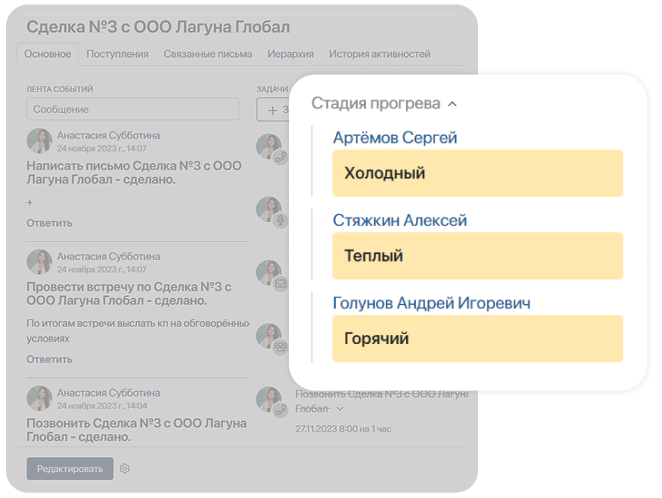Viewport: 662px width, 498px height.
Task: Click the plus sign under Написать письмо entry
Action: tap(30, 203)
